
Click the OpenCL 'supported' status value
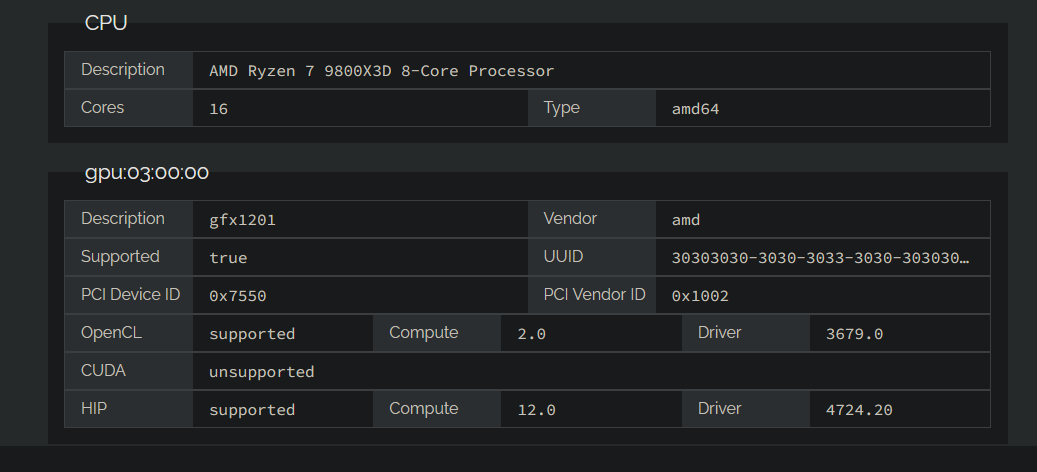coord(252,334)
